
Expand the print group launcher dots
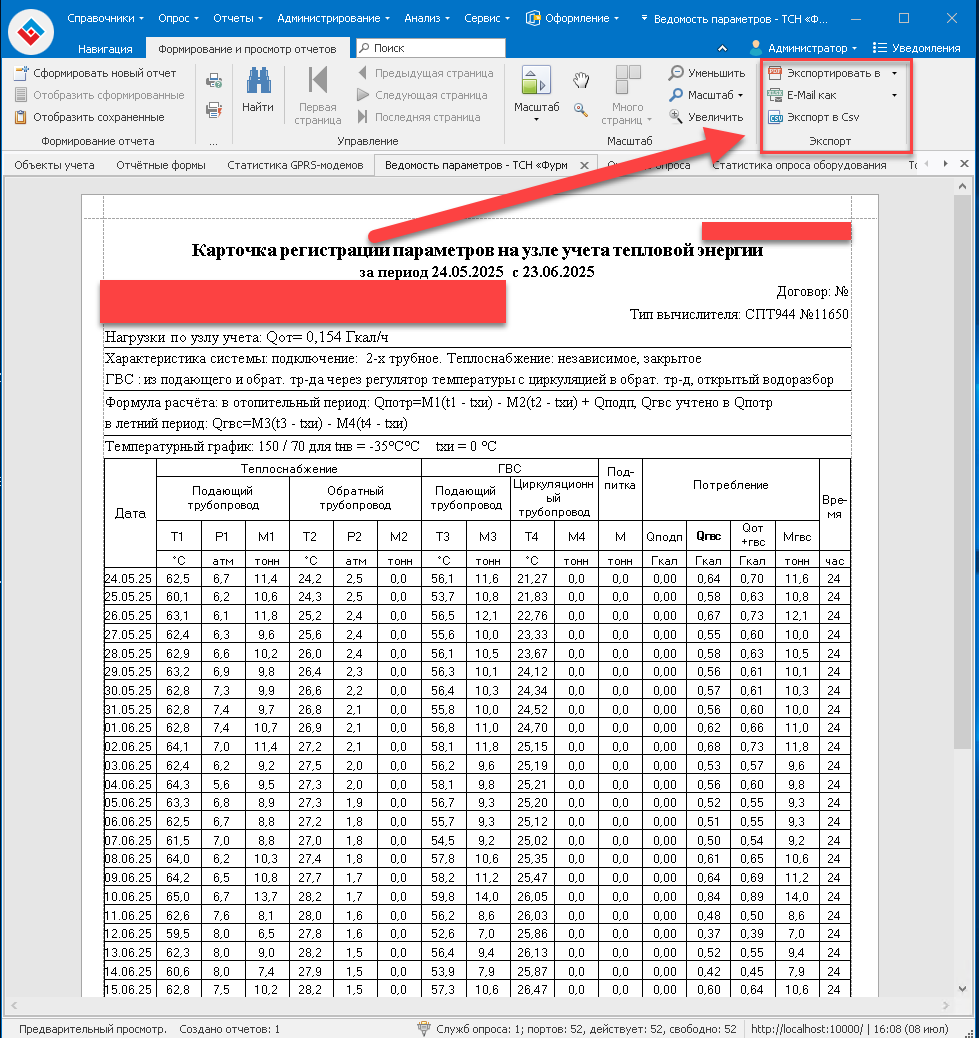(213, 141)
